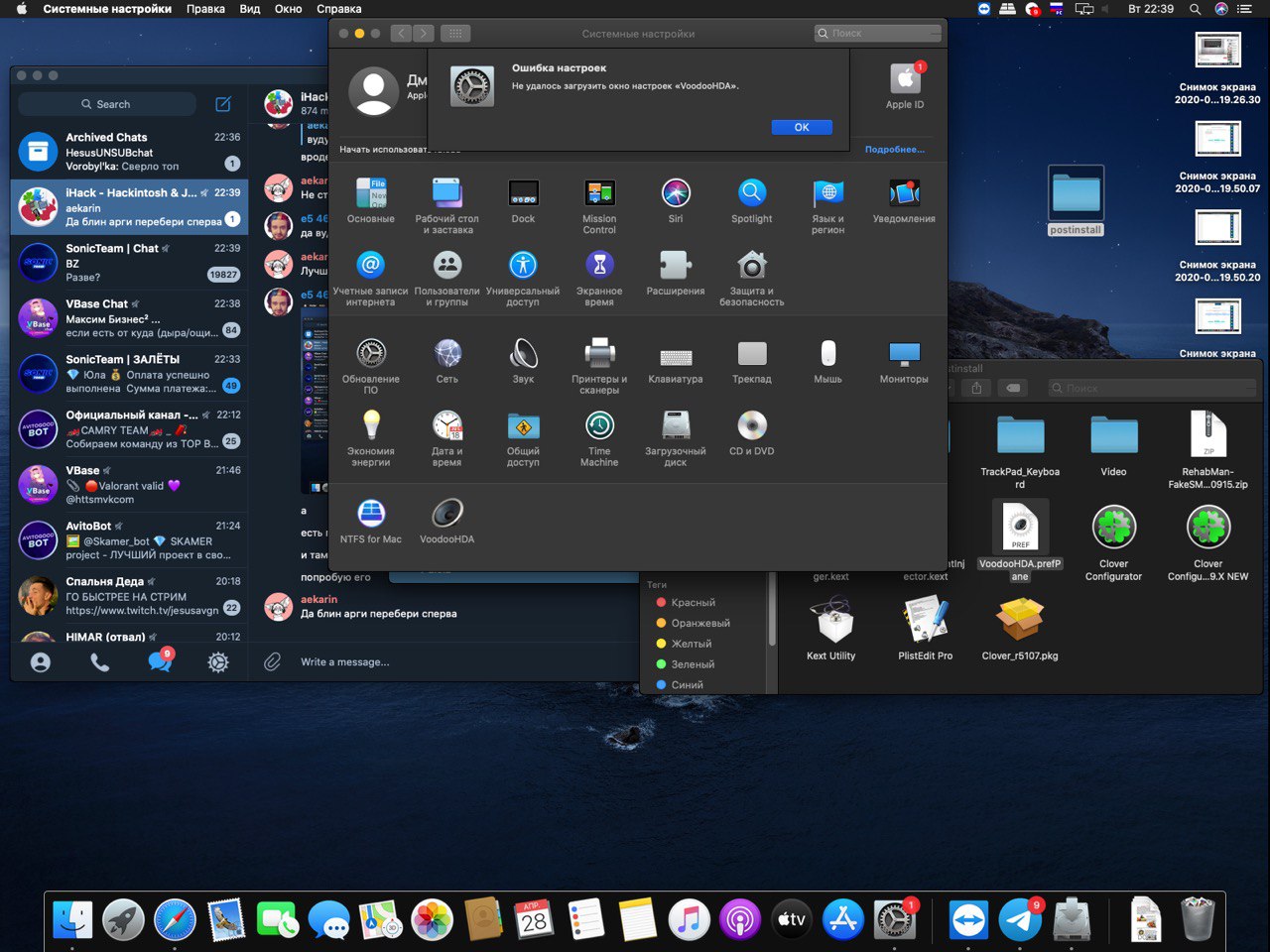Image resolution: width=1270 pixels, height=952 pixels.
Task: Open the Правка menu
Action: point(205,9)
